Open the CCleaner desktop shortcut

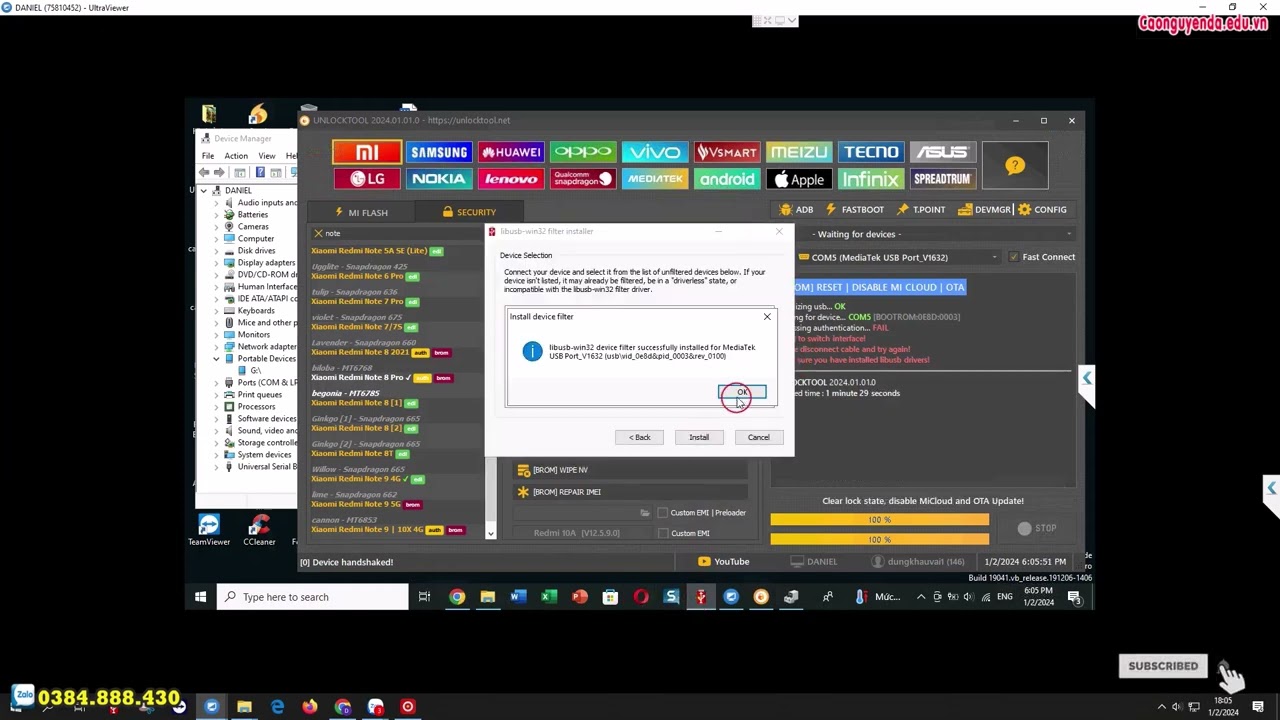[259, 530]
